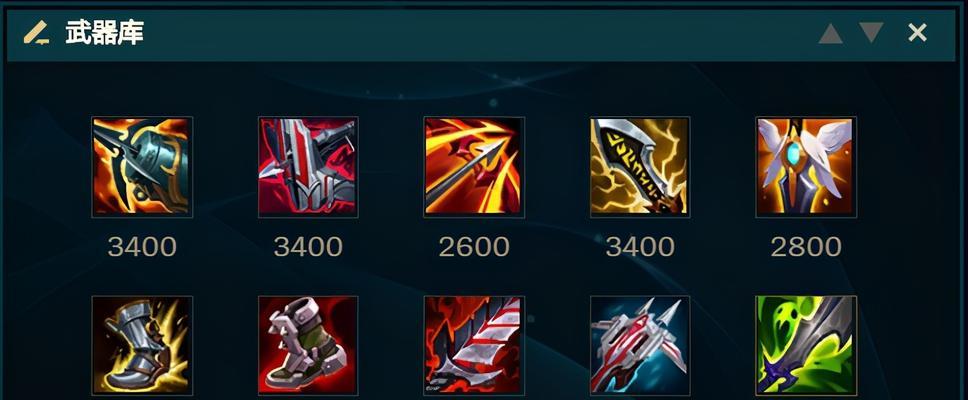Screen dimensions: 968x400
Task: Click the 2600 price label
Action: (x=474, y=247)
